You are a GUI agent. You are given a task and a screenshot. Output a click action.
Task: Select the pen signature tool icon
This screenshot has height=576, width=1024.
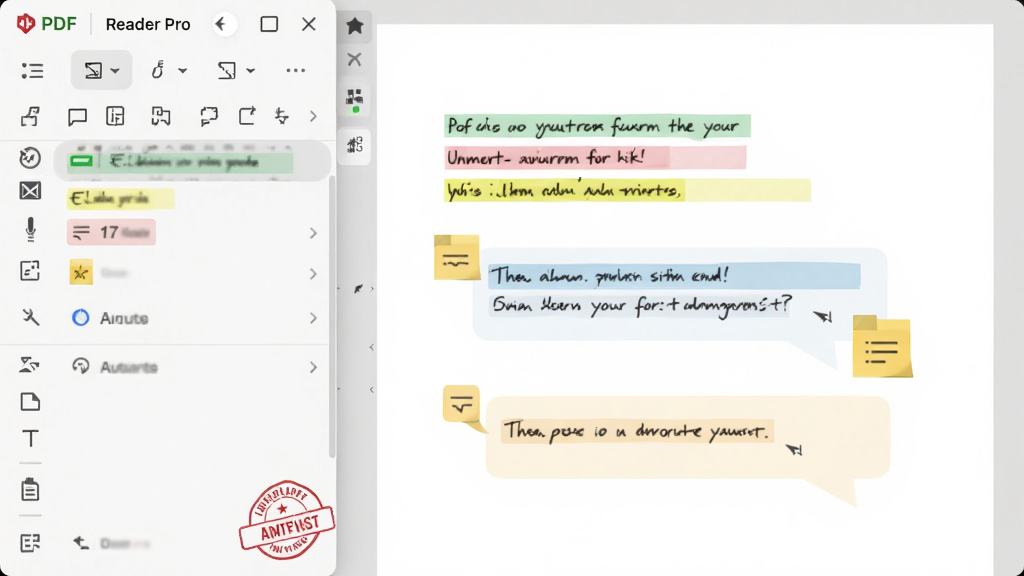(157, 70)
